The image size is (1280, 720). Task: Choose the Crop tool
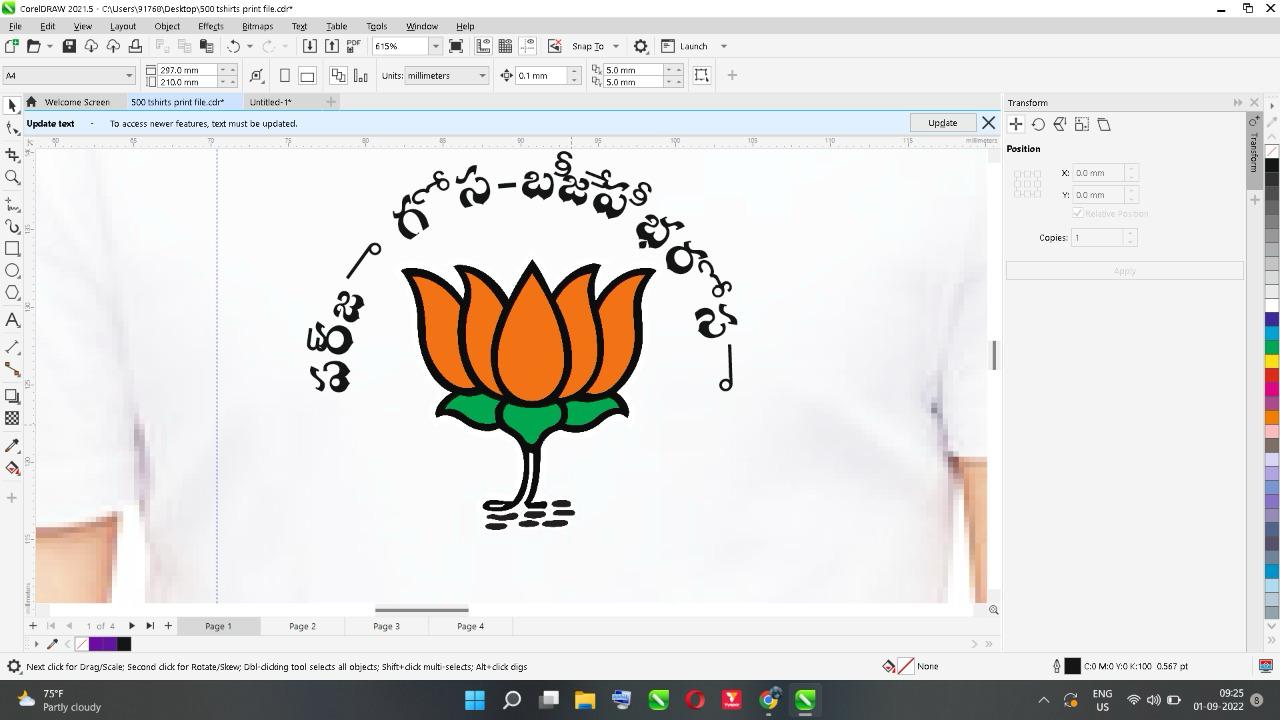(12, 155)
